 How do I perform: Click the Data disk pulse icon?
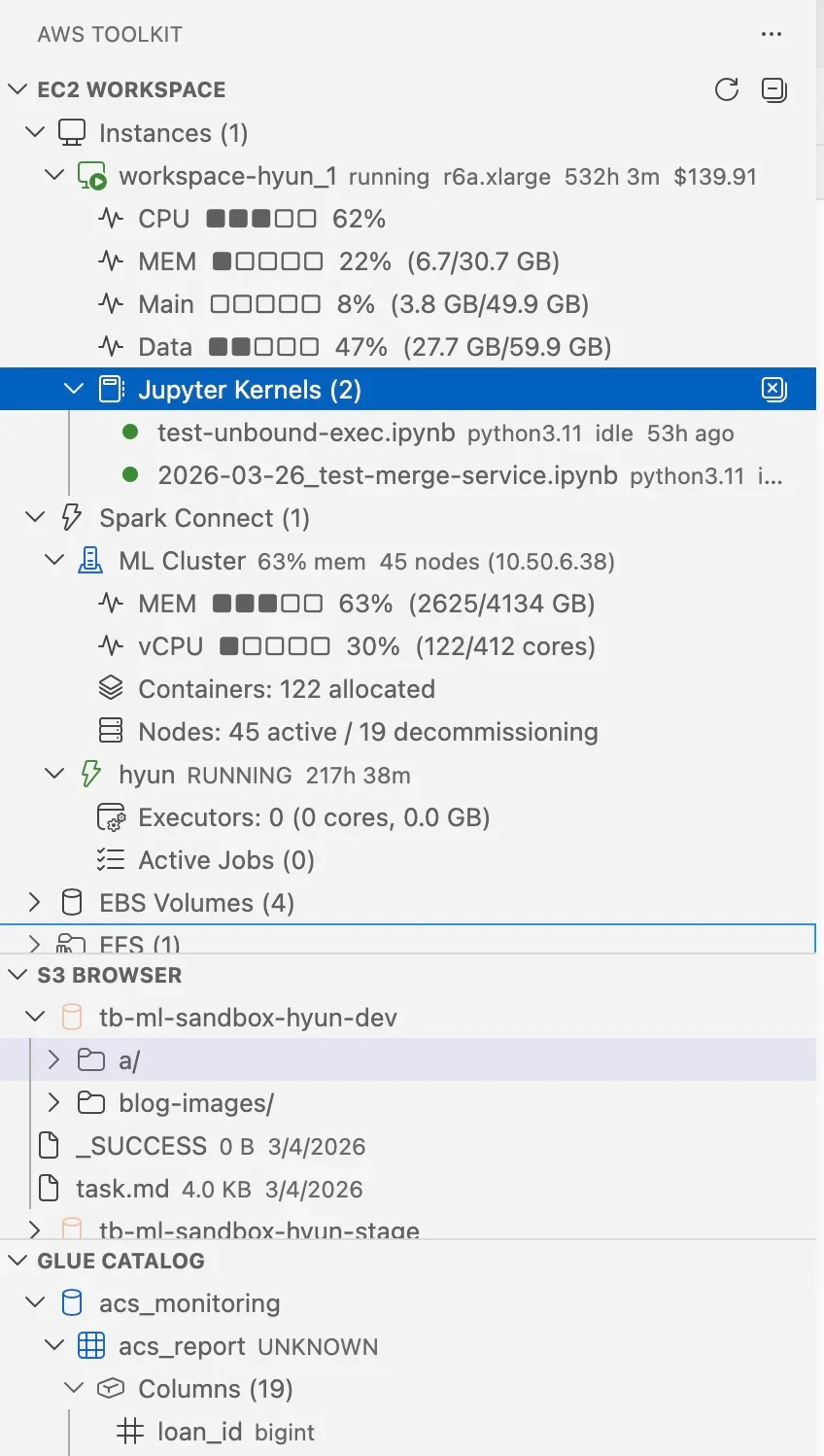[x=111, y=347]
